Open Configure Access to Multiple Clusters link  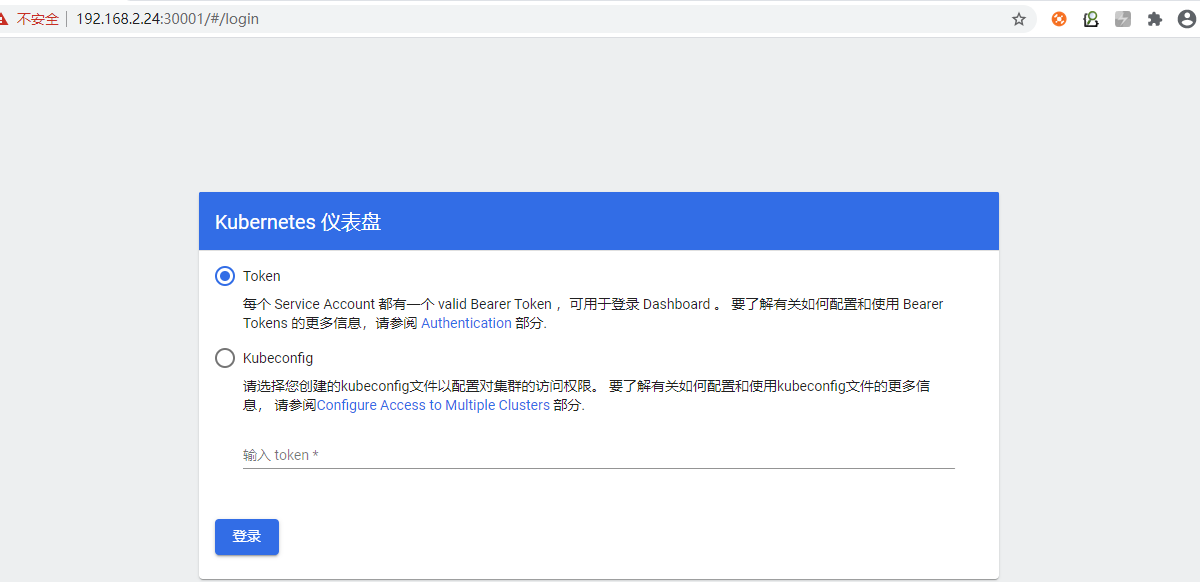tap(433, 405)
